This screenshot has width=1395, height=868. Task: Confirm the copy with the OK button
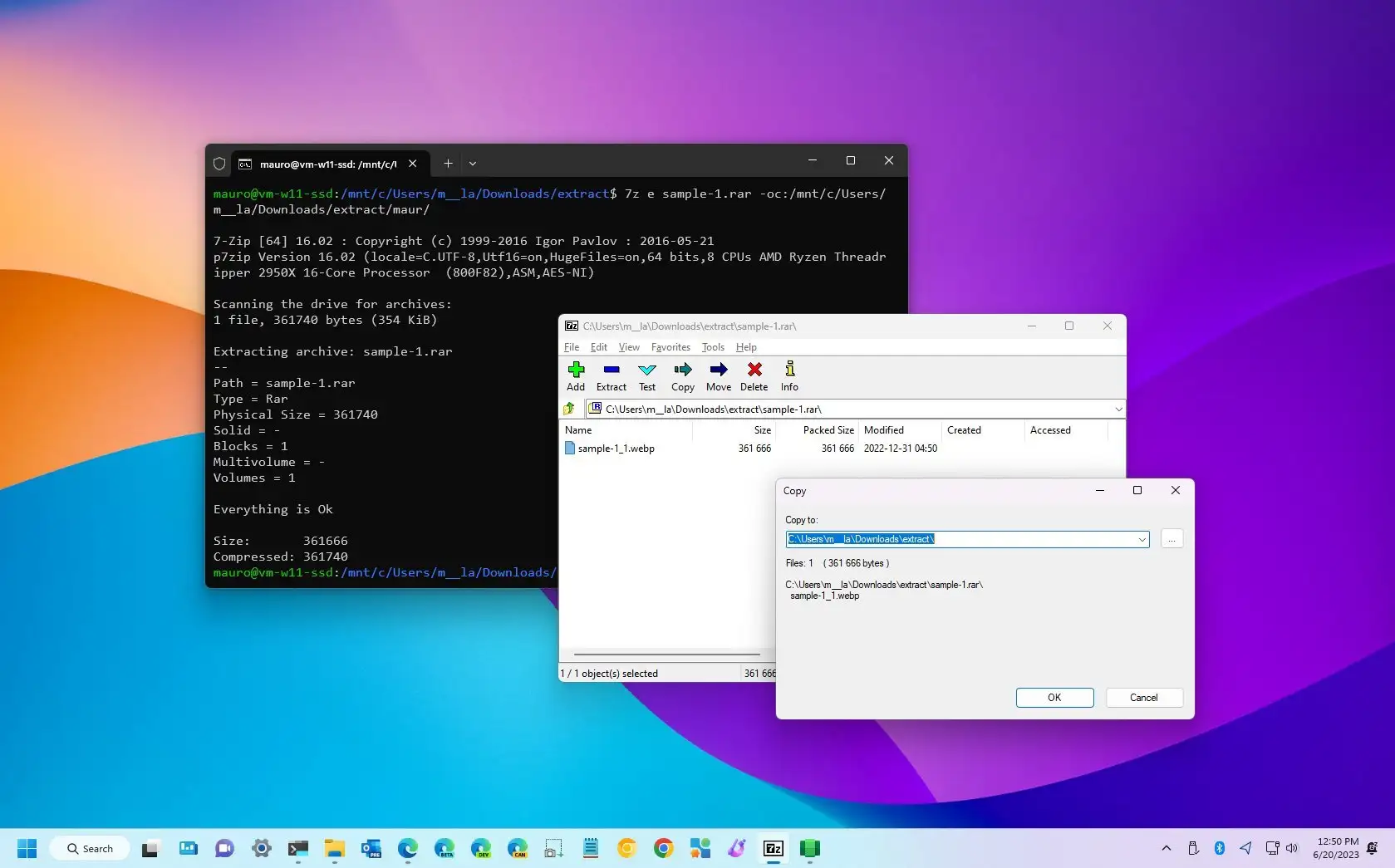tap(1054, 698)
